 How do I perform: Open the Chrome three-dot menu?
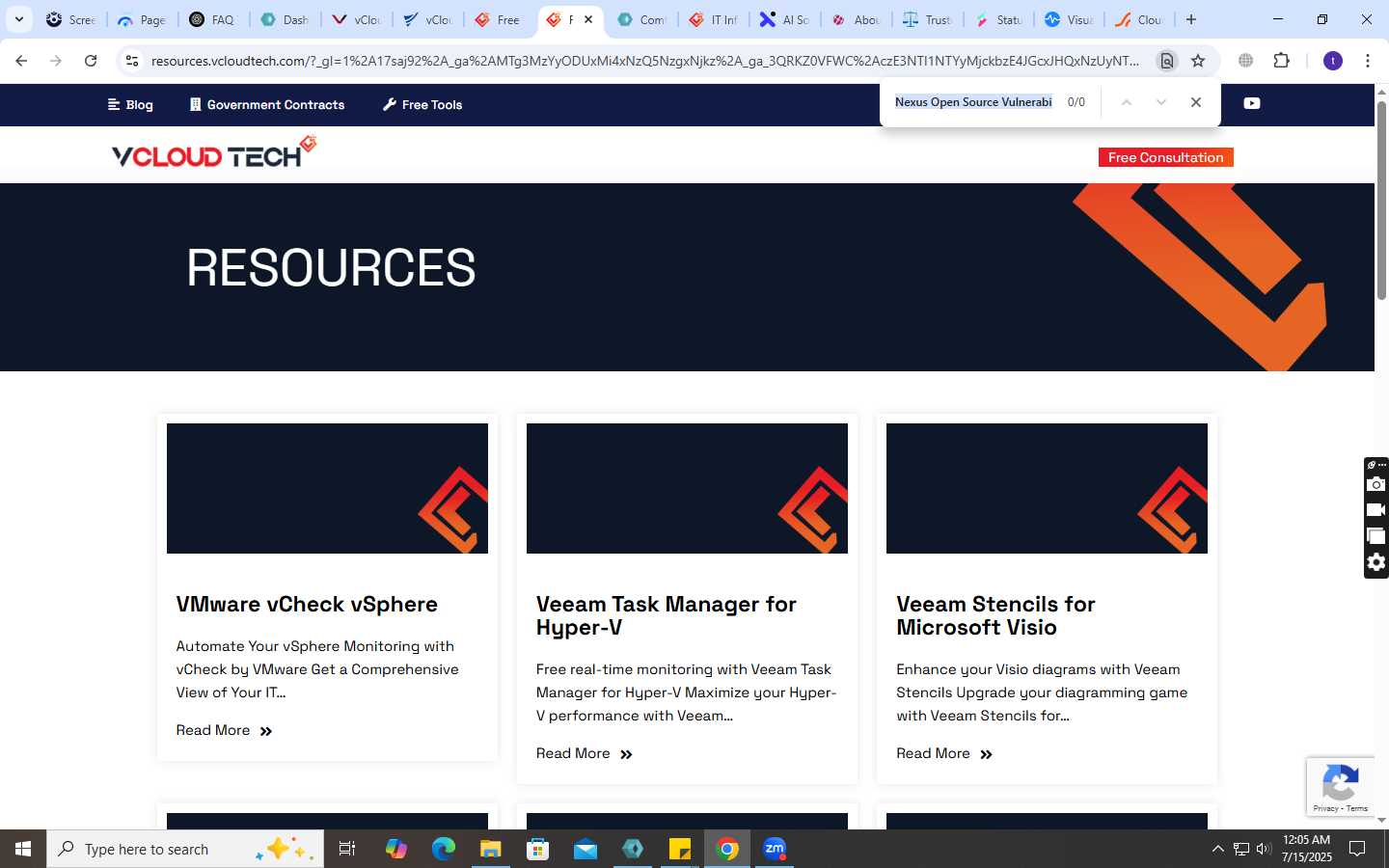point(1368,61)
